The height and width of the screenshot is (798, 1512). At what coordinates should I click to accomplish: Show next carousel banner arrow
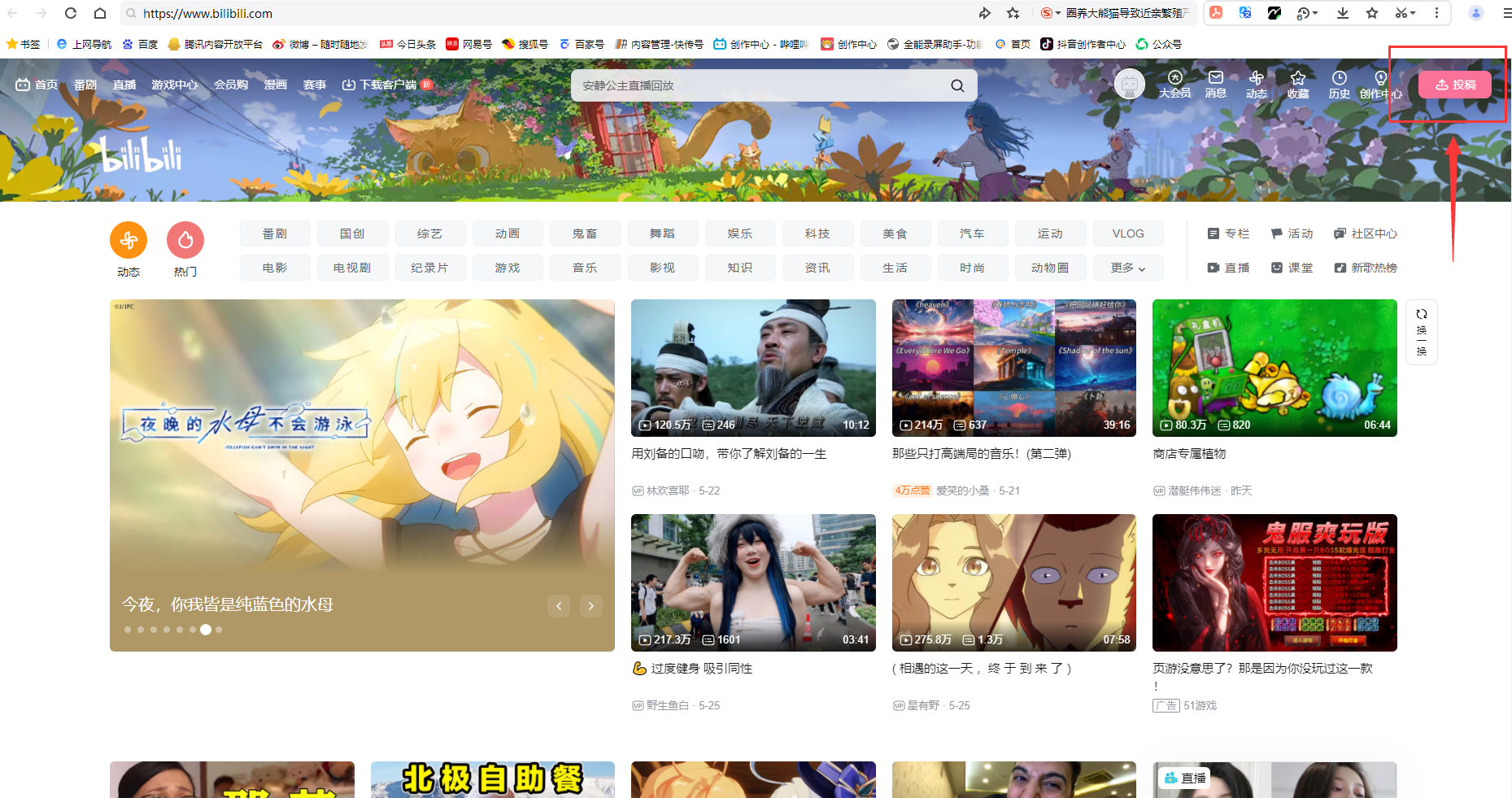pos(591,605)
